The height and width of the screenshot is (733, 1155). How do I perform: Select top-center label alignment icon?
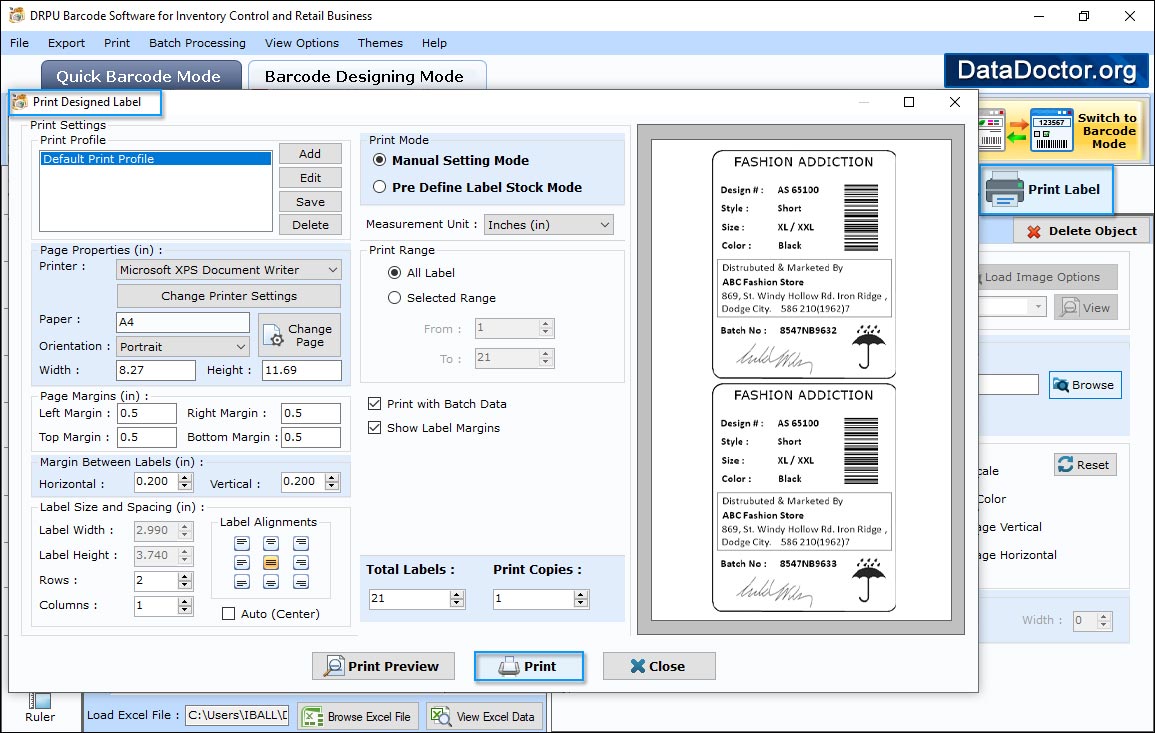pos(271,544)
